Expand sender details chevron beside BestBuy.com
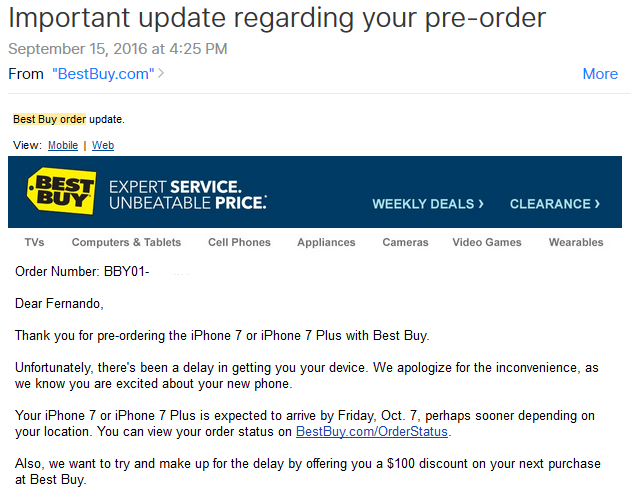631x500 pixels. click(x=161, y=73)
